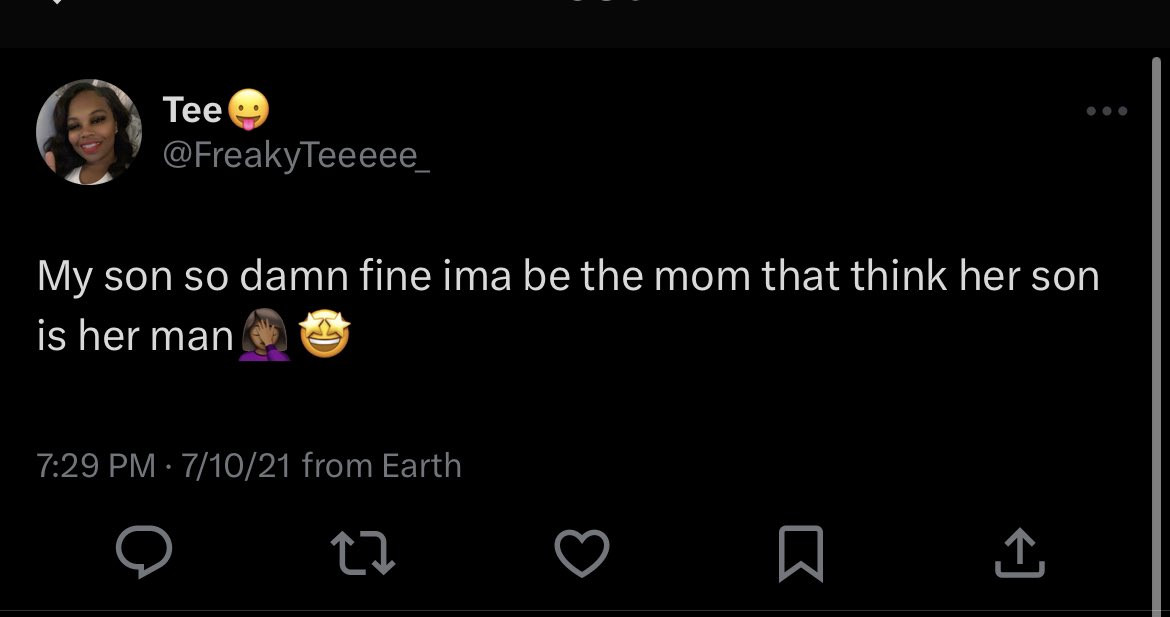
Task: Click the display name "Tee"
Action: (x=193, y=109)
